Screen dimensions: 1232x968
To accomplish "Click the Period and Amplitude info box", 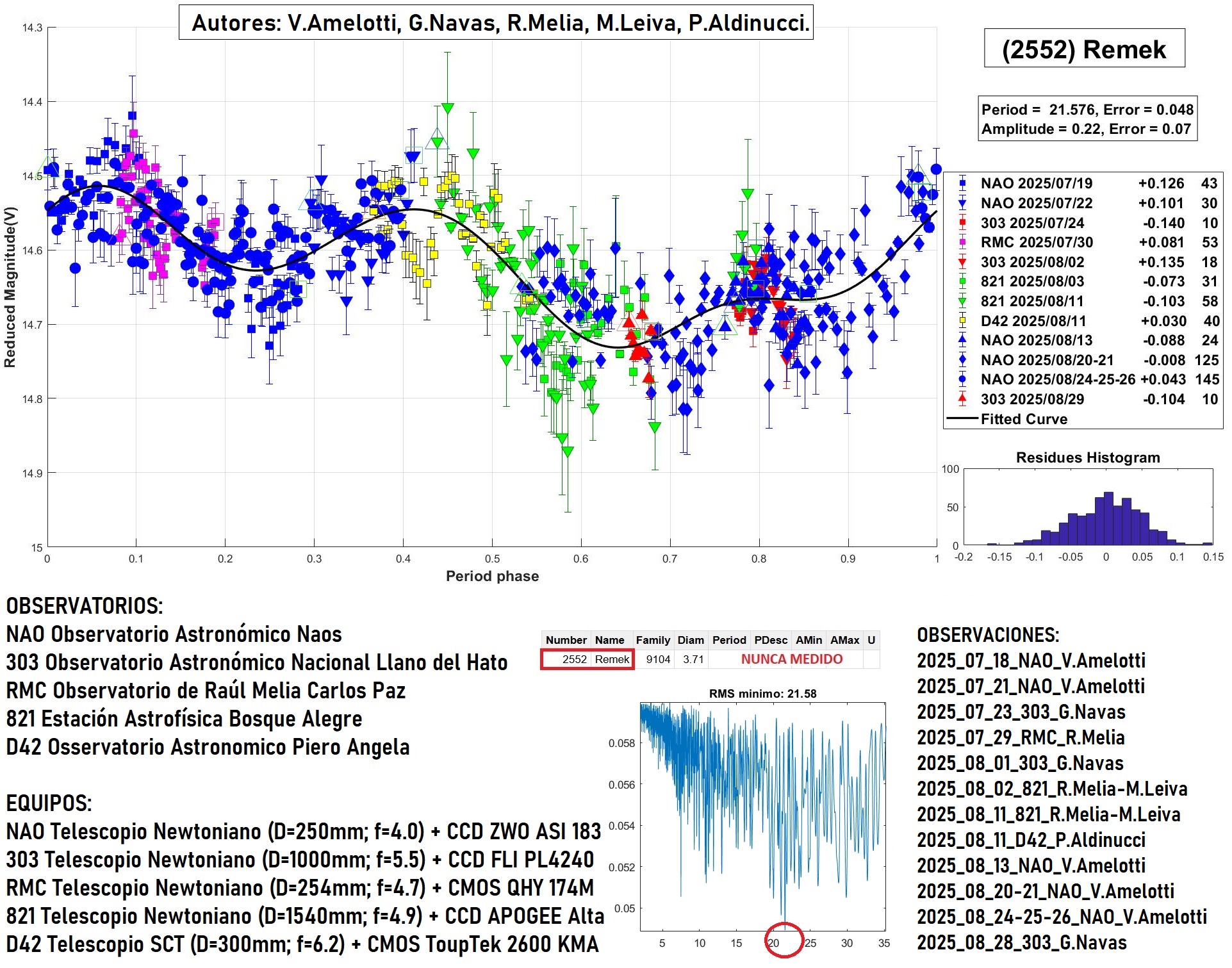I will pyautogui.click(x=1087, y=119).
